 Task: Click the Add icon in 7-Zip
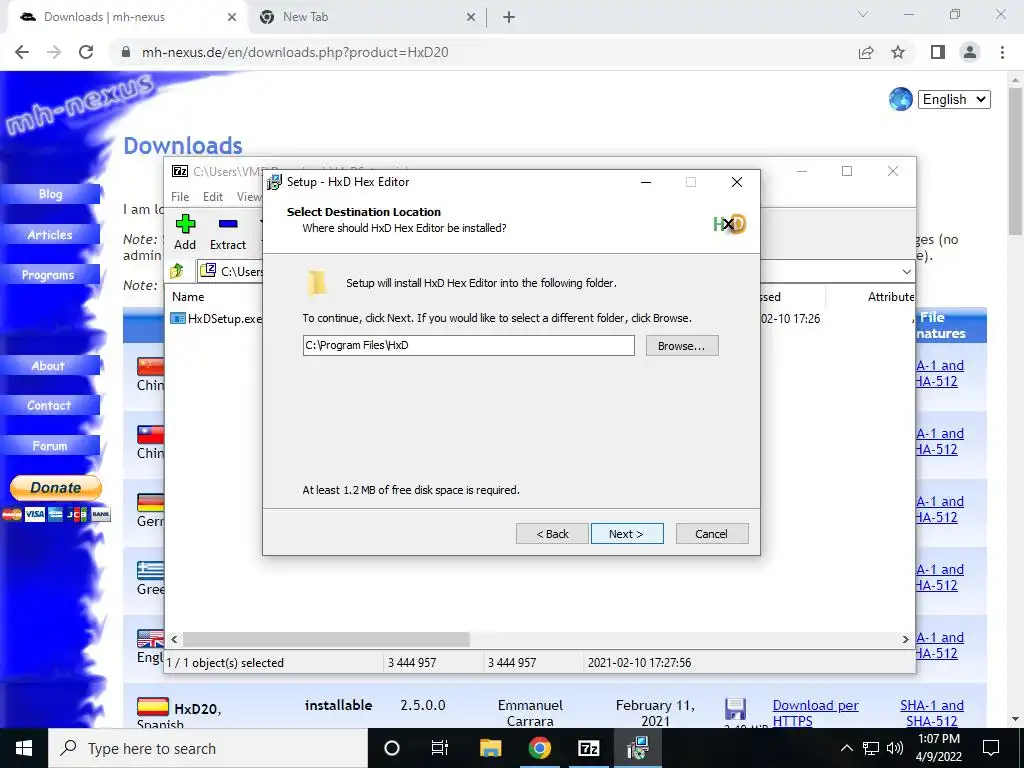(x=185, y=232)
